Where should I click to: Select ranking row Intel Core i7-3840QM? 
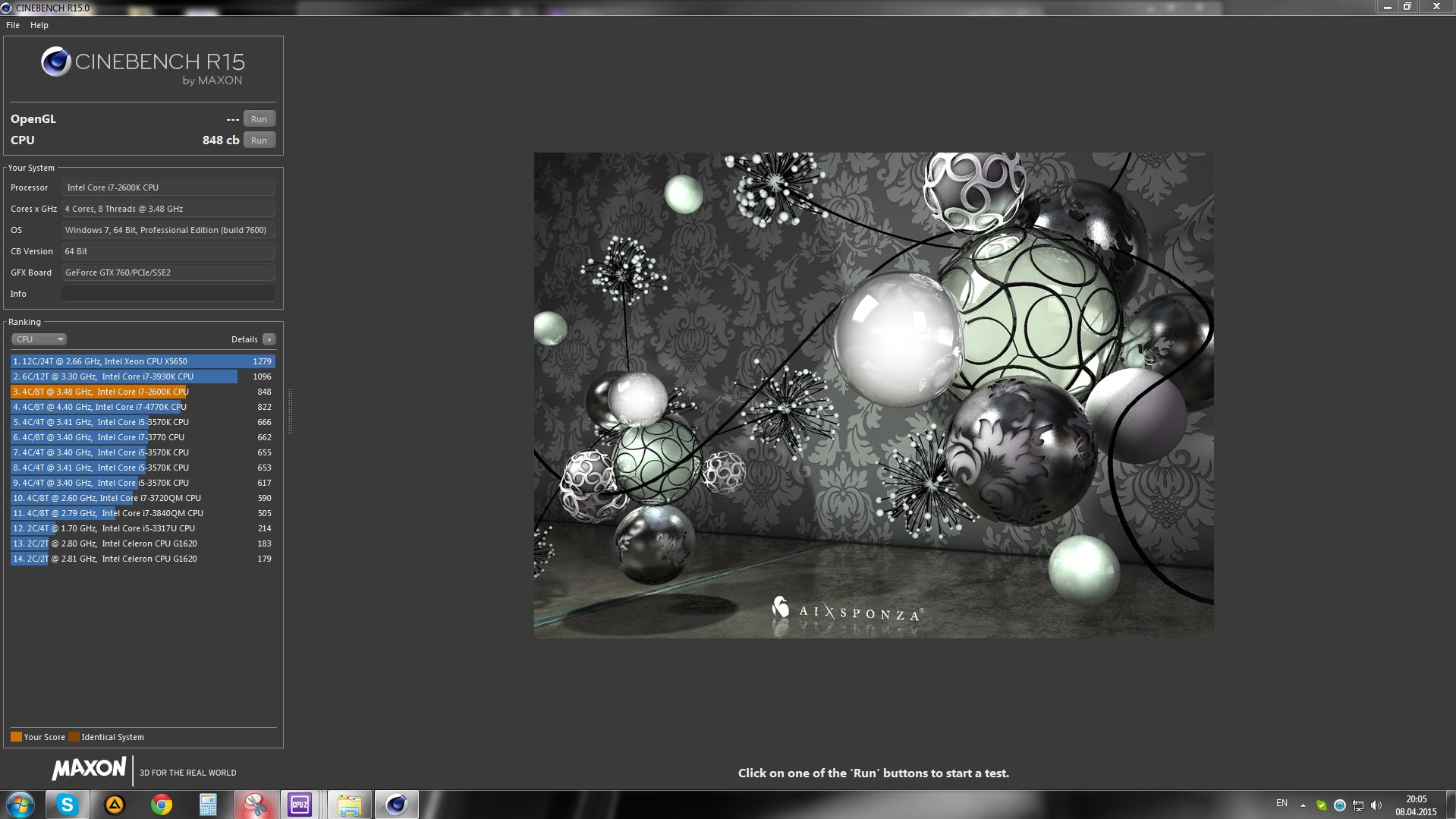click(x=143, y=513)
